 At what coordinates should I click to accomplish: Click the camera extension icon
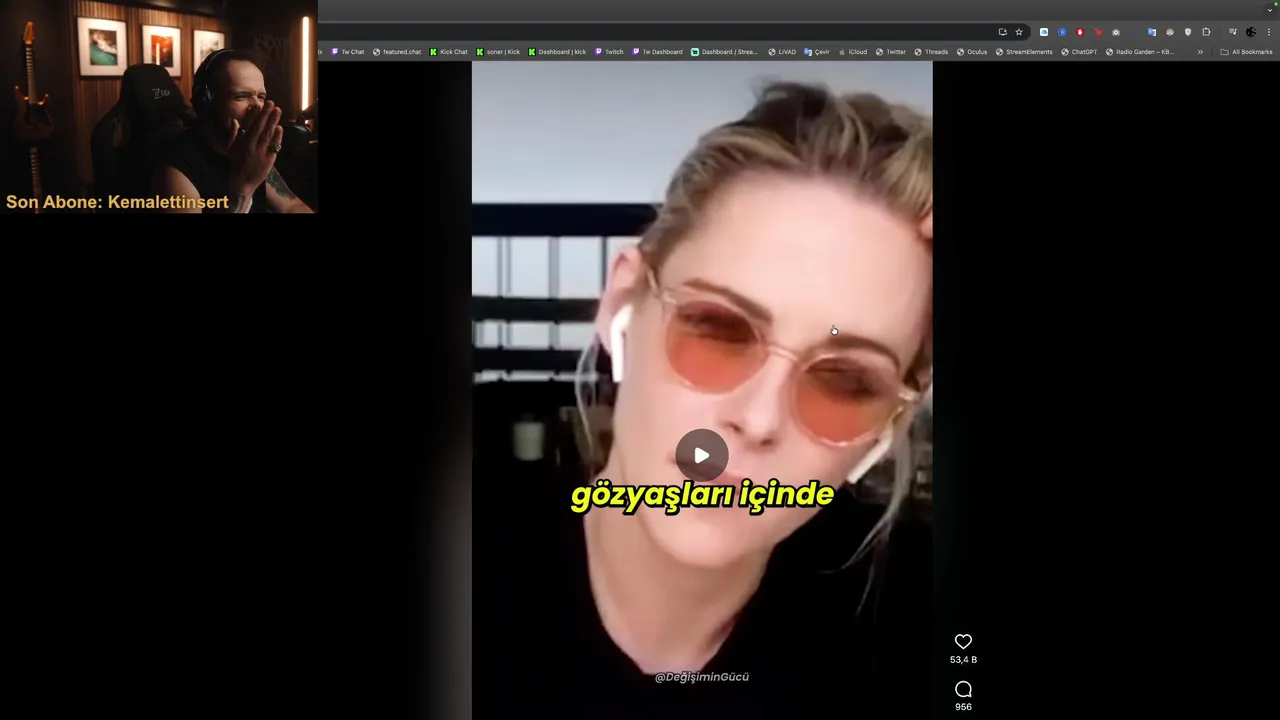pyautogui.click(x=1116, y=32)
